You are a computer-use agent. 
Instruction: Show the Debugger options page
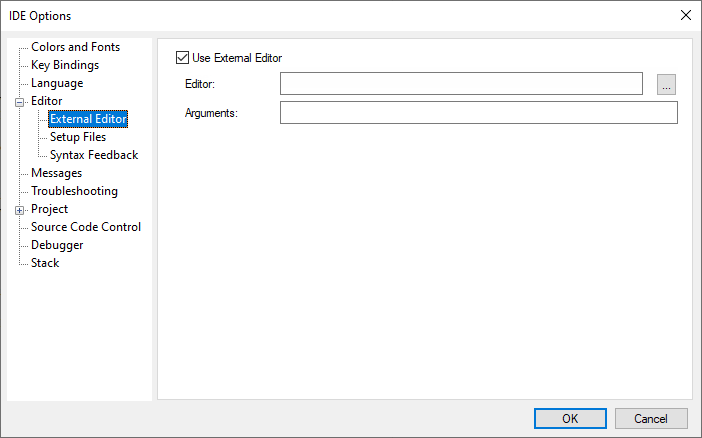coord(57,245)
